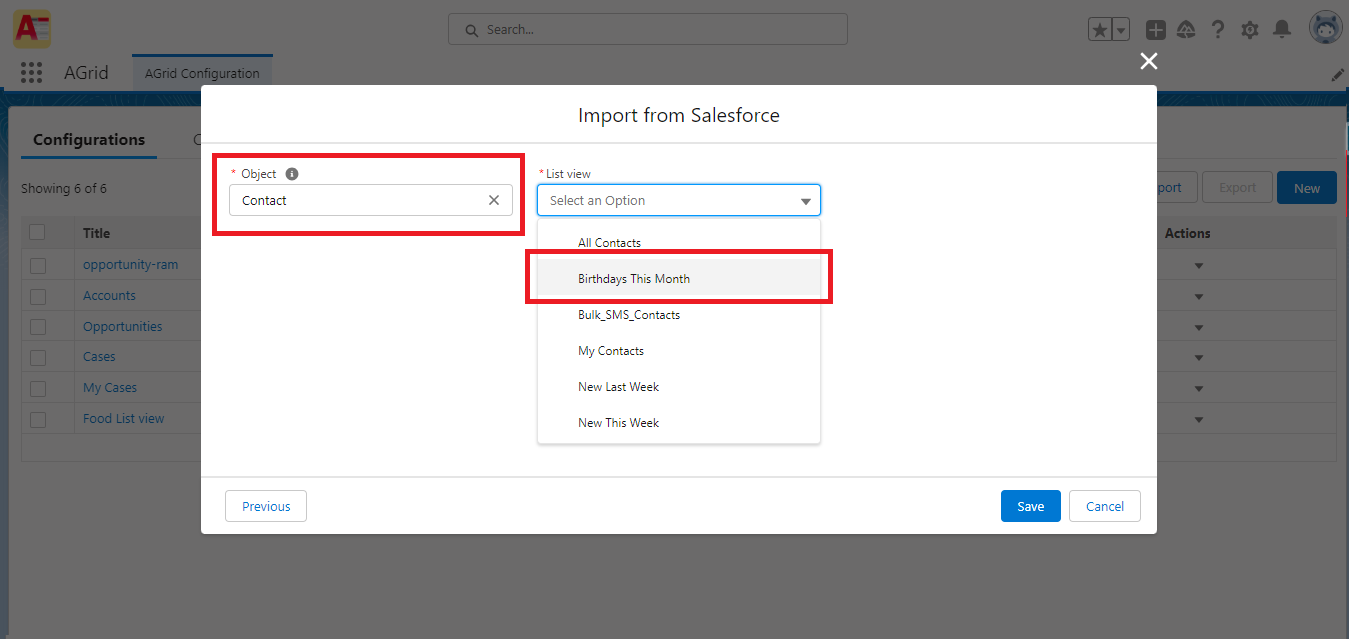The image size is (1349, 639).
Task: Switch to the AGrid Configuration tab
Action: click(x=202, y=73)
